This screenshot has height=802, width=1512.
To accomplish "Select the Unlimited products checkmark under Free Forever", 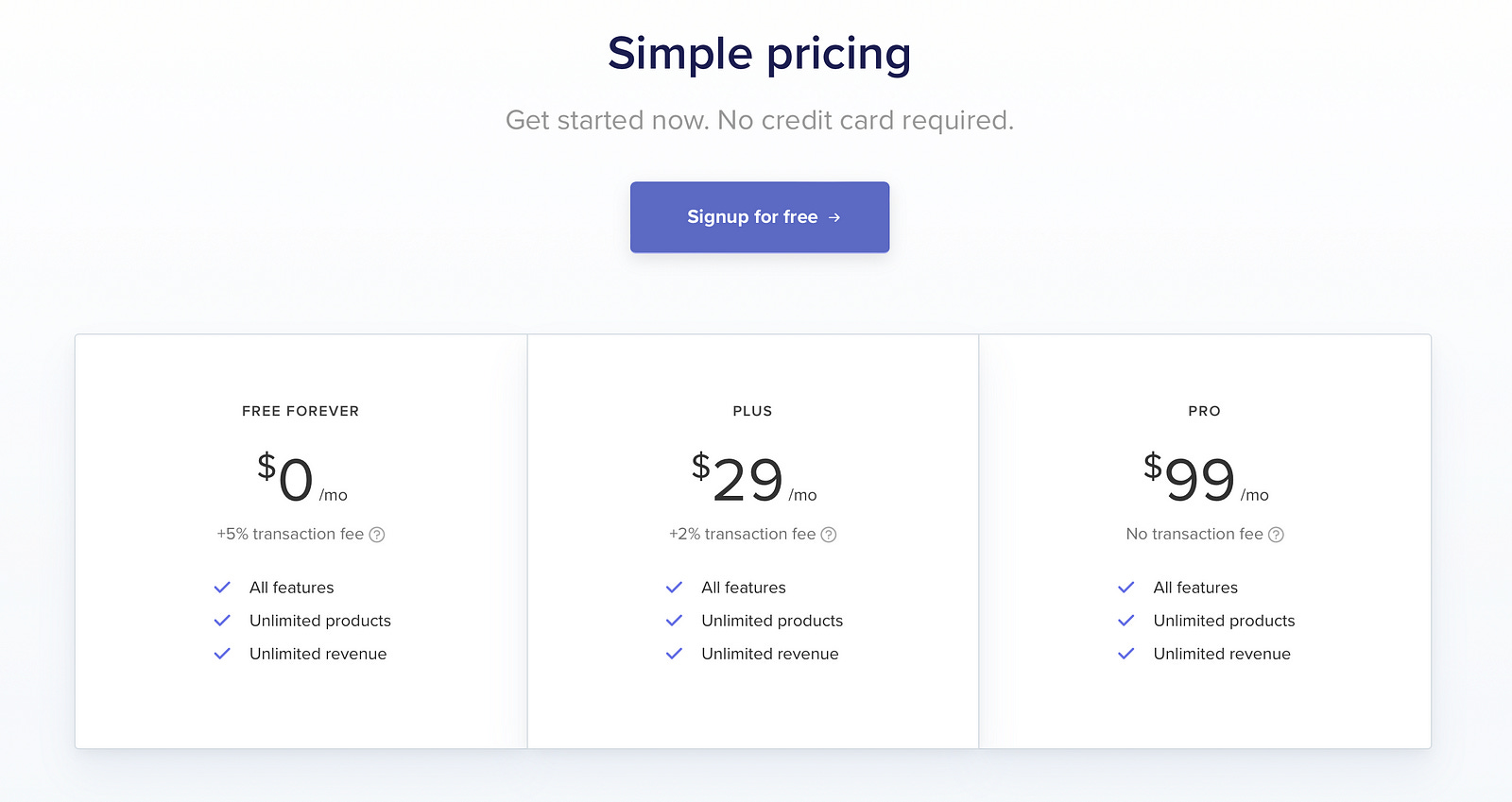I will point(222,621).
